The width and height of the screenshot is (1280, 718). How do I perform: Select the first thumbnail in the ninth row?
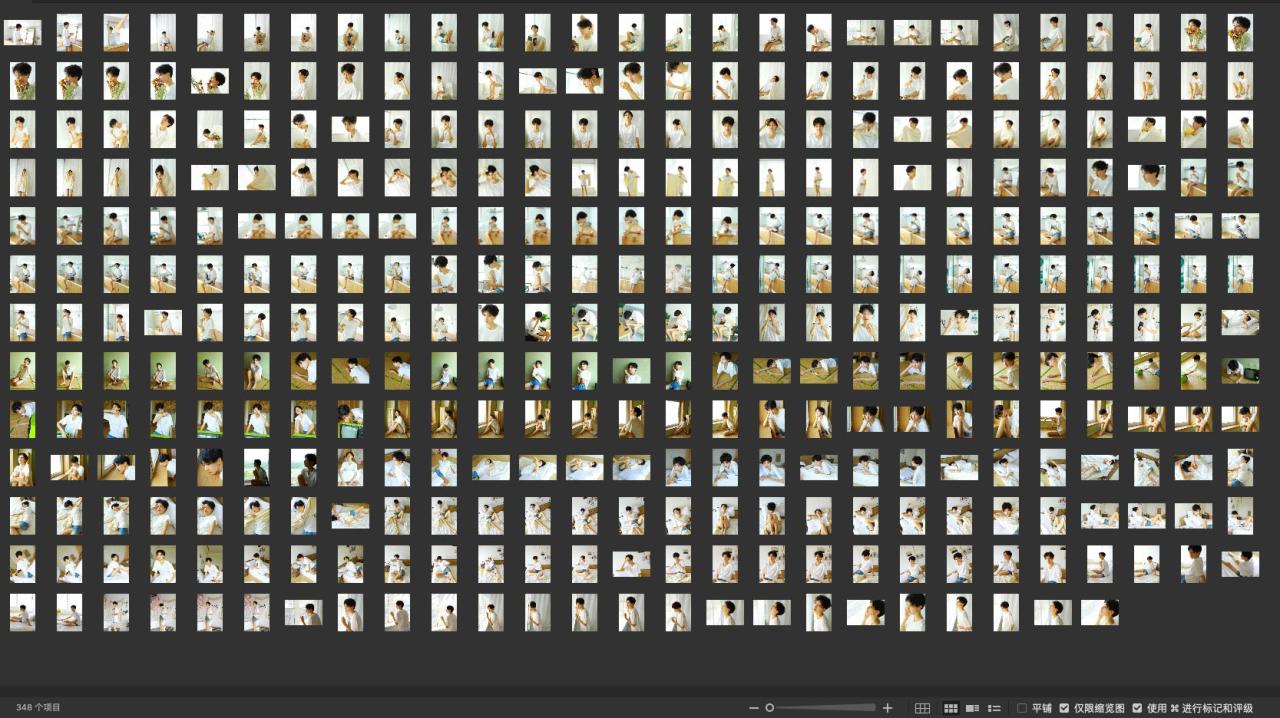[22, 419]
